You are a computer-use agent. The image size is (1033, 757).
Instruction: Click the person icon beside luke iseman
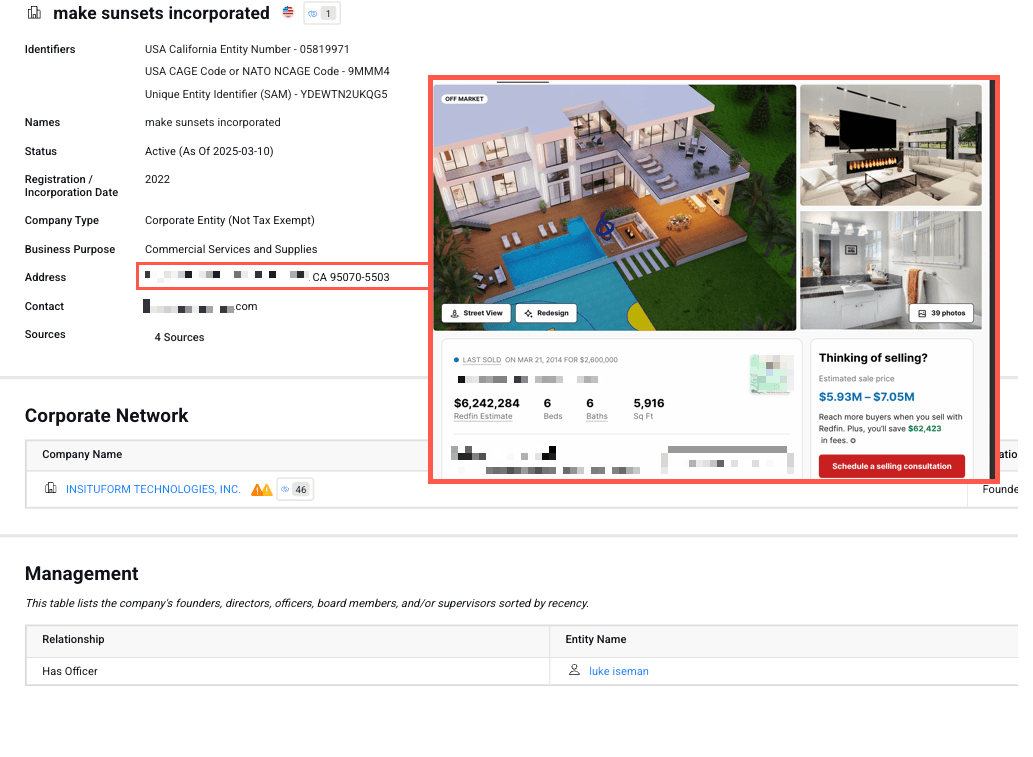click(x=574, y=671)
